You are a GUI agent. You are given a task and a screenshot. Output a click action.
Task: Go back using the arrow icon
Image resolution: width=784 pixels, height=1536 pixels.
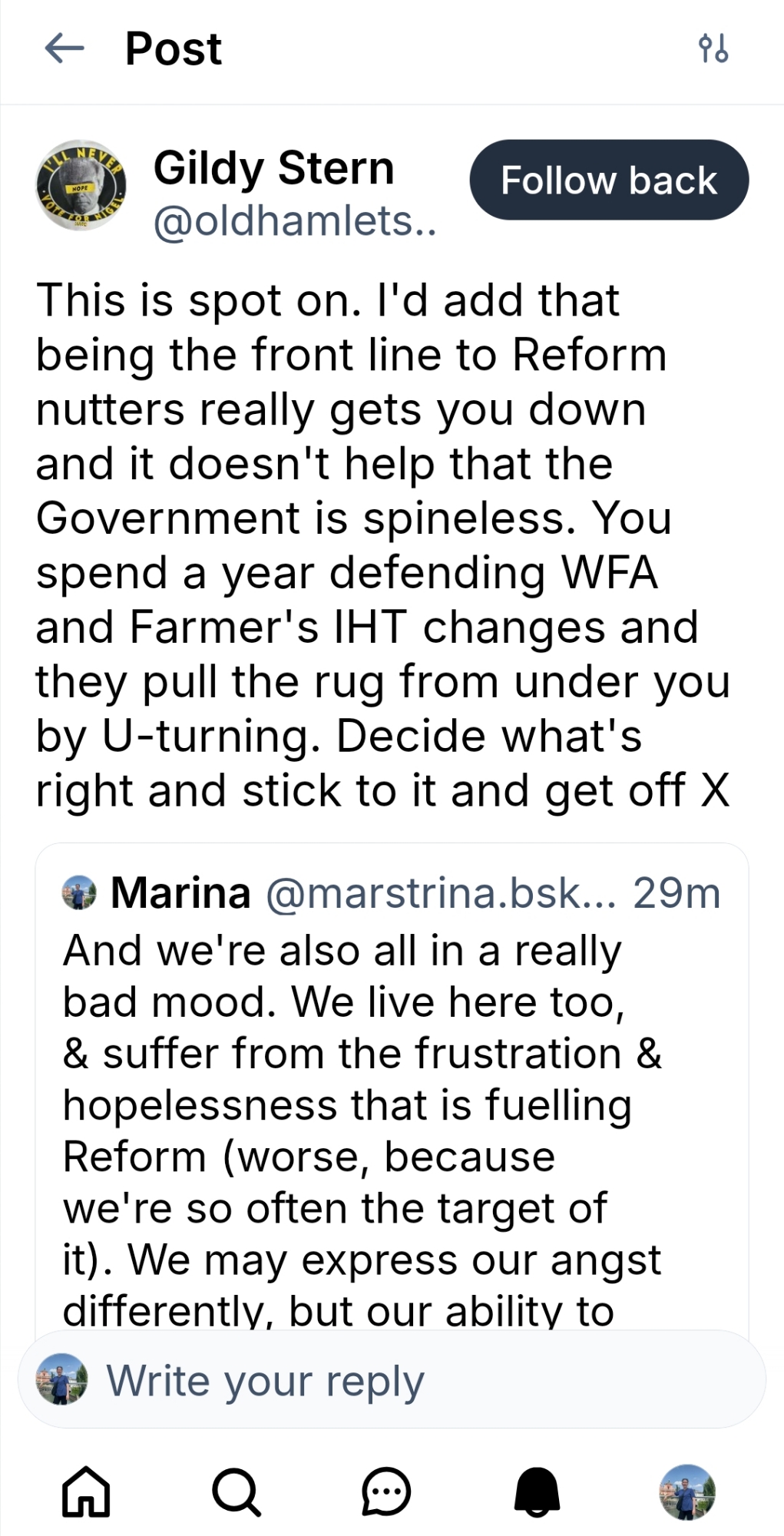(x=65, y=49)
